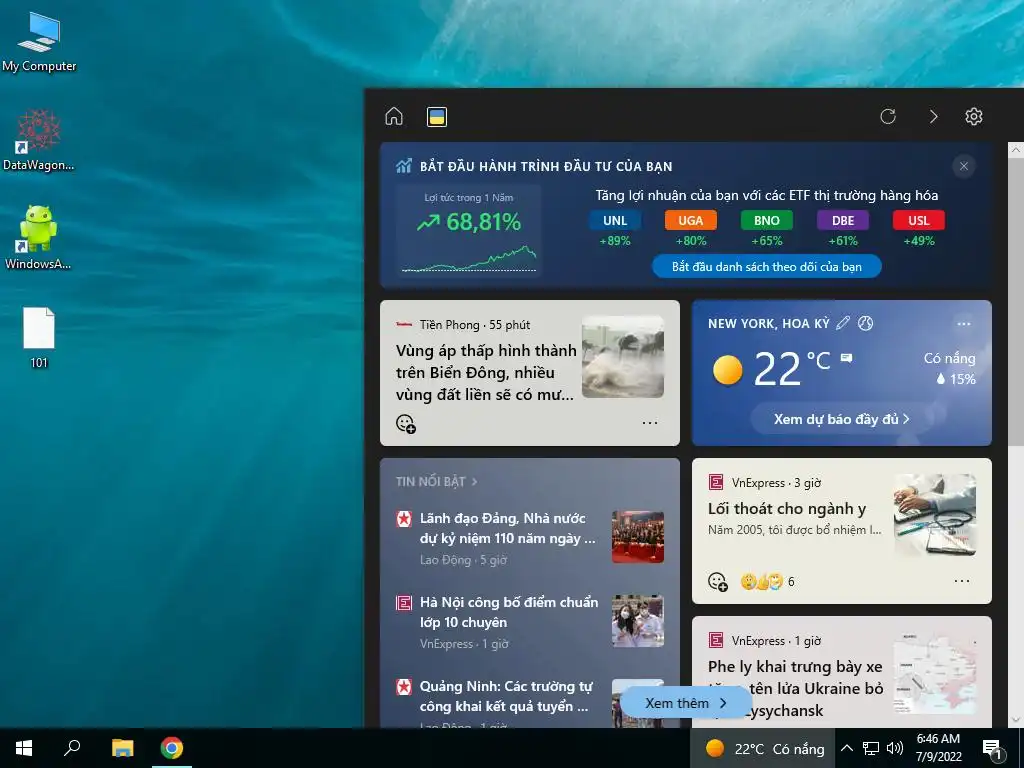The width and height of the screenshot is (1024, 768).
Task: Start your watchlist via blue button
Action: (767, 266)
